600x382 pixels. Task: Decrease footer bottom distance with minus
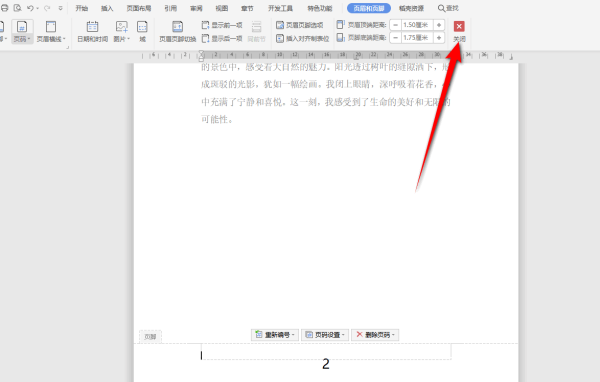click(x=396, y=38)
